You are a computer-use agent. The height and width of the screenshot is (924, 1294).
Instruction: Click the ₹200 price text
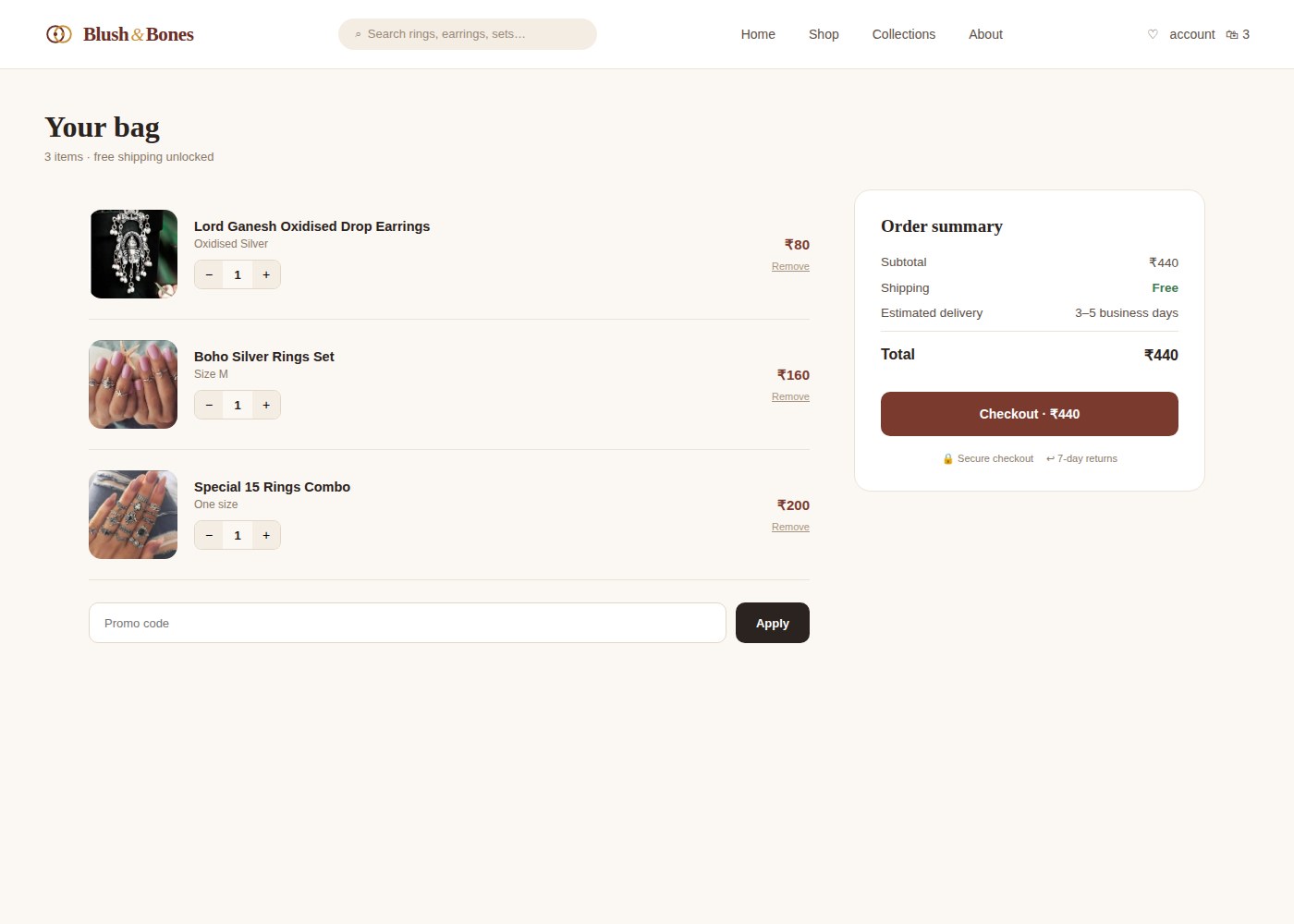click(793, 505)
